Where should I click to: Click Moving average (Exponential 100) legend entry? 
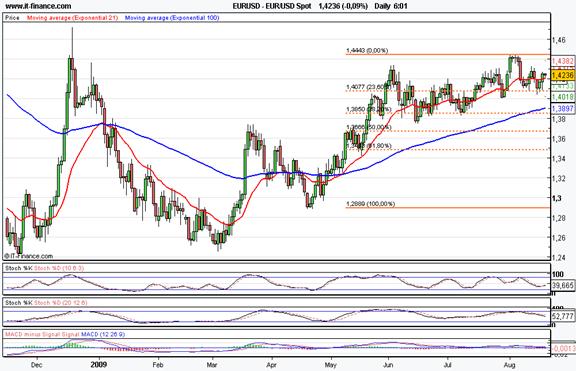click(172, 18)
